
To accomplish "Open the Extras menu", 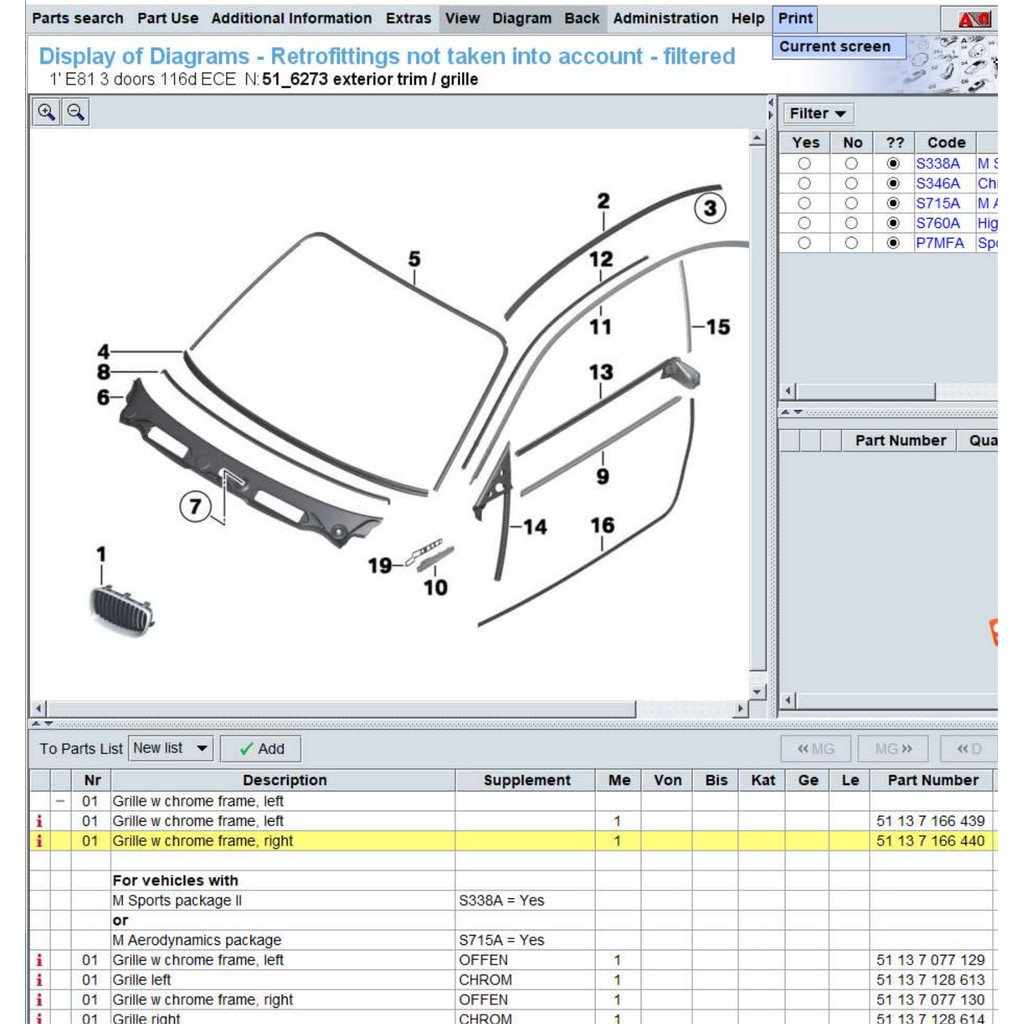I will coord(408,18).
